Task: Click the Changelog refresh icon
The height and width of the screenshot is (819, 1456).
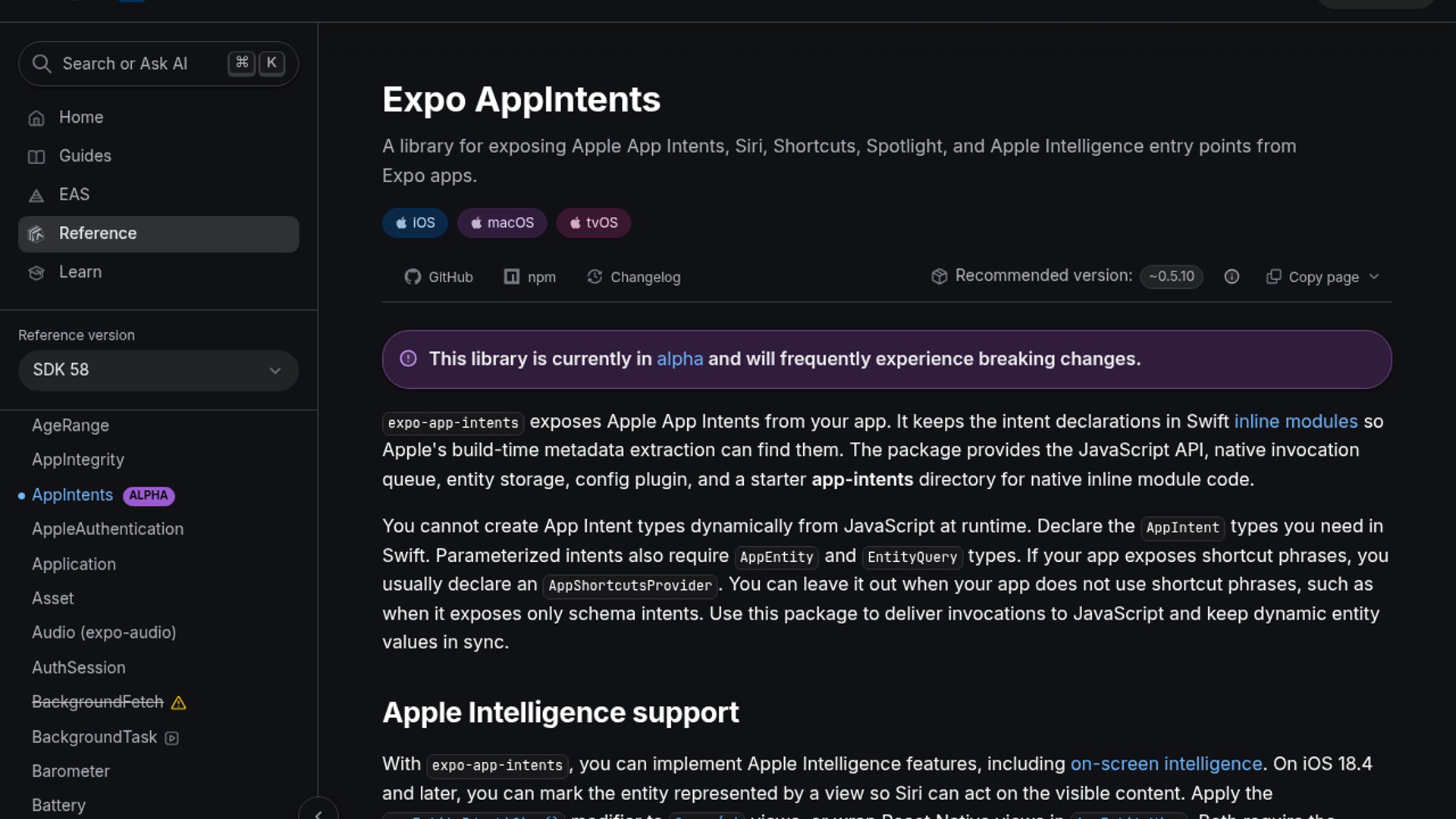Action: (x=595, y=277)
